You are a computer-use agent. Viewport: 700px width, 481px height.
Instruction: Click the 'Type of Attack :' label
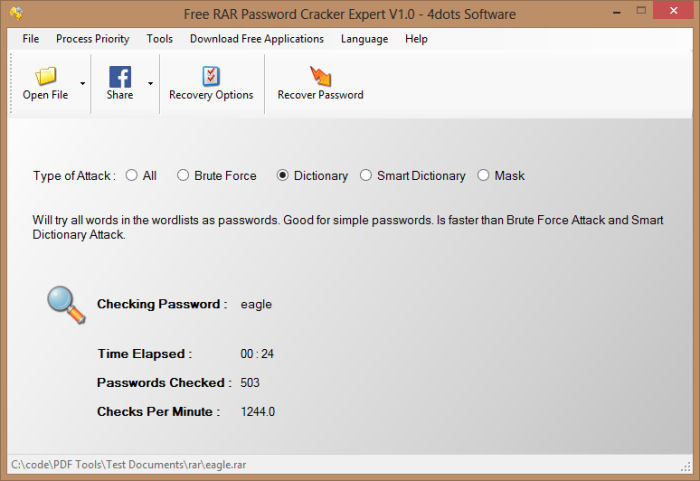click(74, 176)
